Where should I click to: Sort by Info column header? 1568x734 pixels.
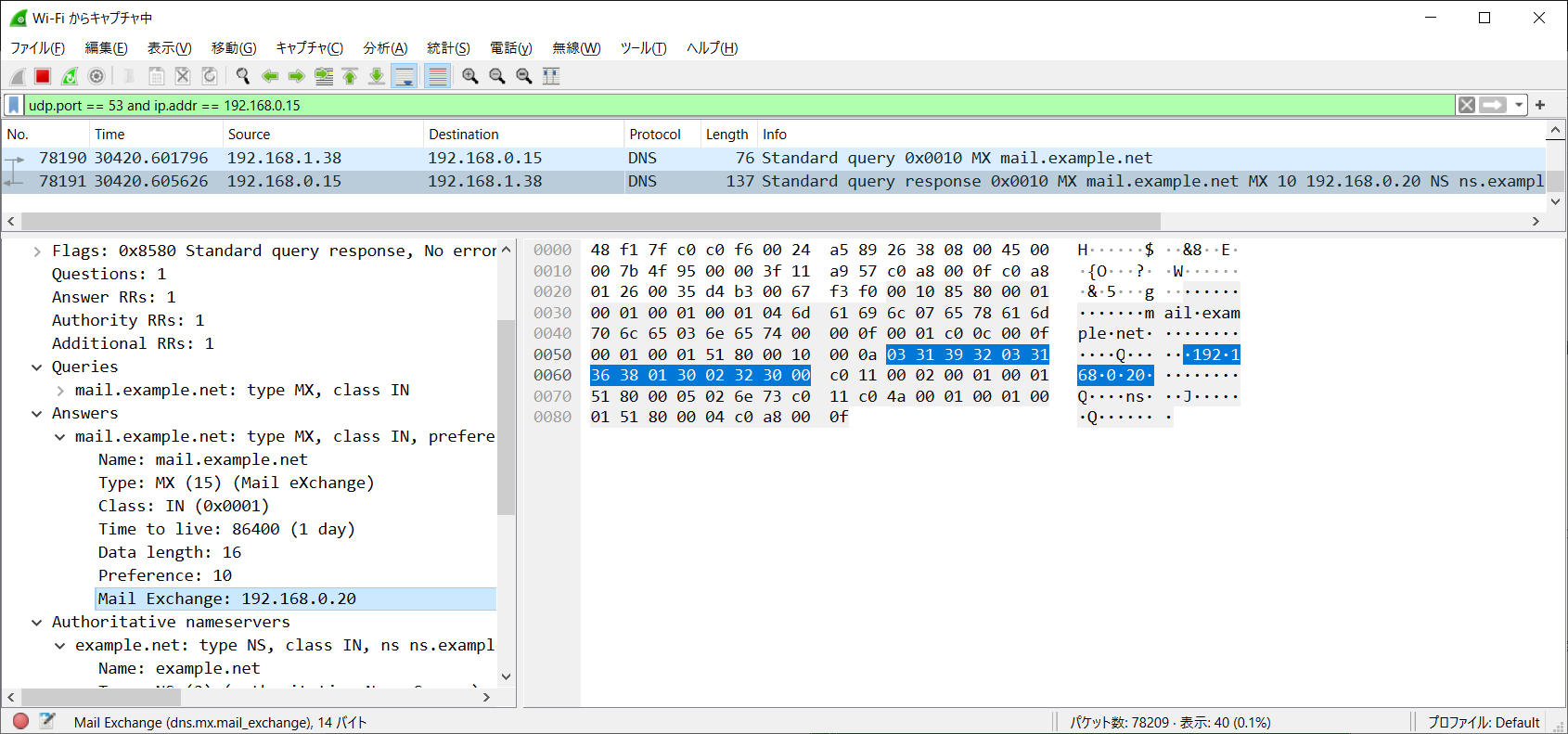coord(1151,135)
